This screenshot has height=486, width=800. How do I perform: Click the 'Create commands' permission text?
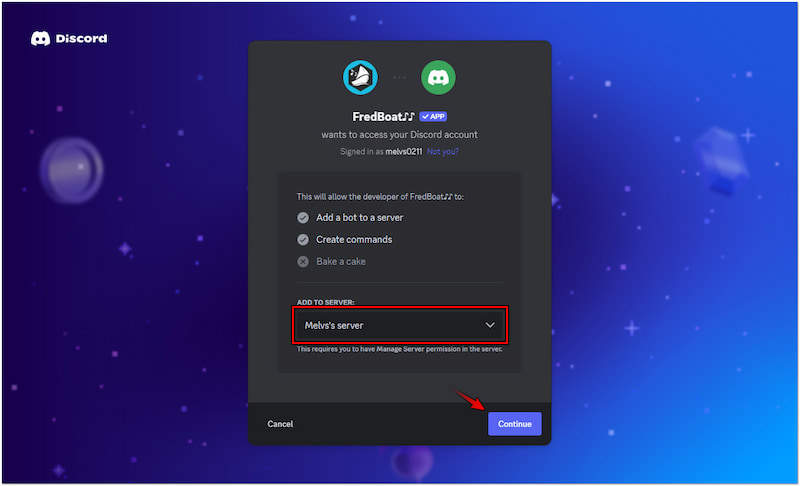[354, 240]
